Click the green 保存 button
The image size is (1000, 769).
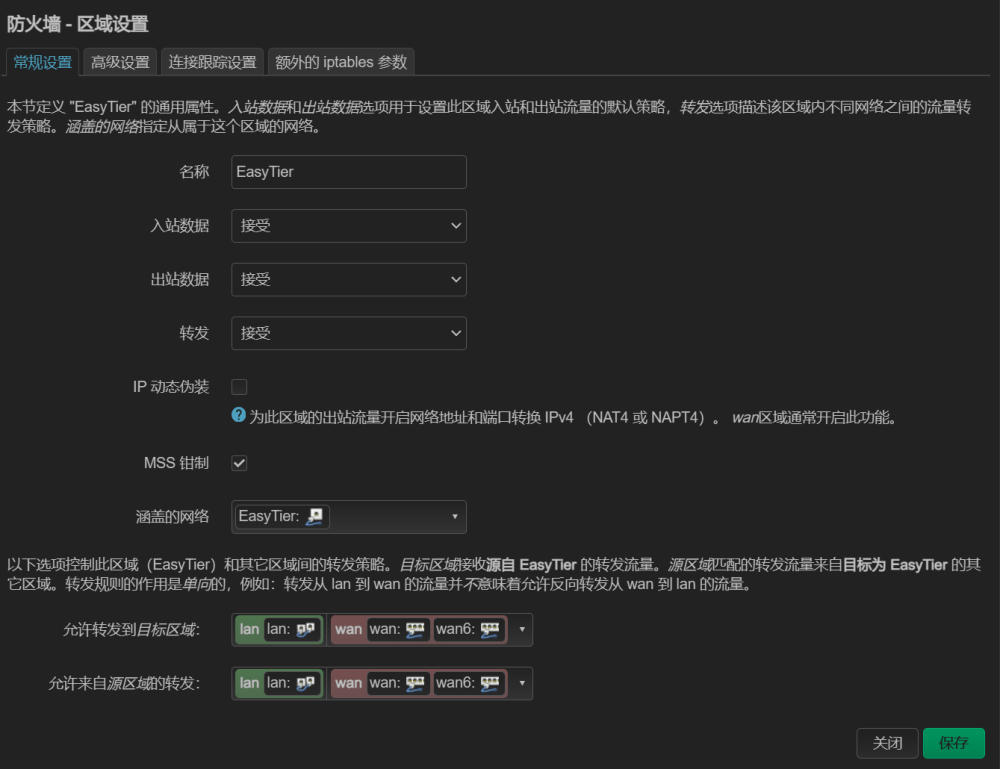click(953, 743)
